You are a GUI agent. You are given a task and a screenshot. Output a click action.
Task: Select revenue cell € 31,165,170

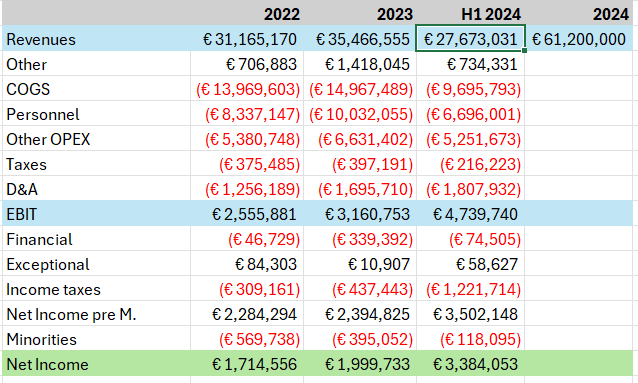click(247, 39)
